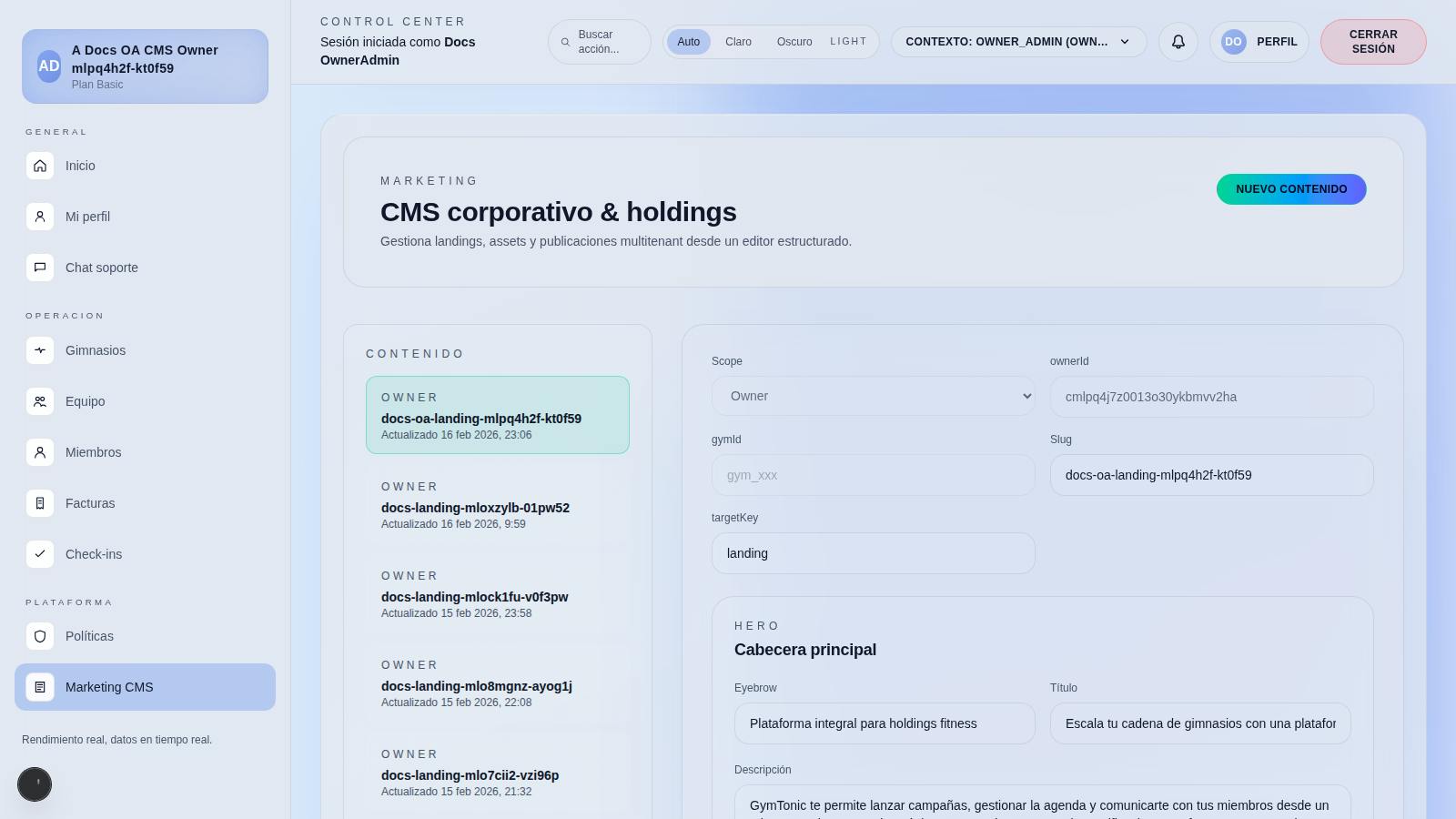1456x819 pixels.
Task: Go to Miembros section
Action: tap(93, 452)
